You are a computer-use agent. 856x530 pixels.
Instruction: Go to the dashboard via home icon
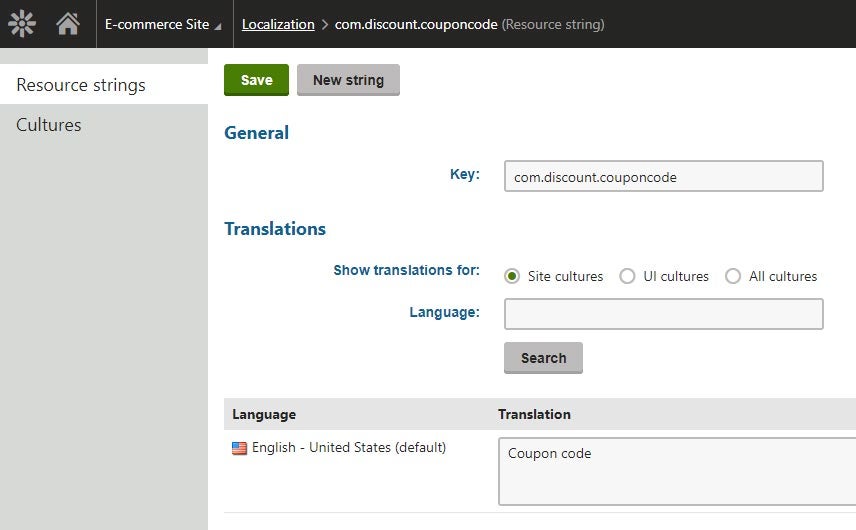click(68, 24)
